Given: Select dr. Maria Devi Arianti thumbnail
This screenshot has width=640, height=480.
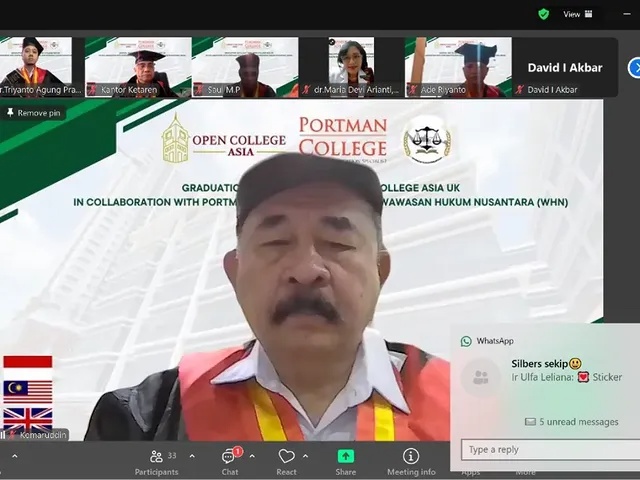Looking at the screenshot, I should click(351, 66).
